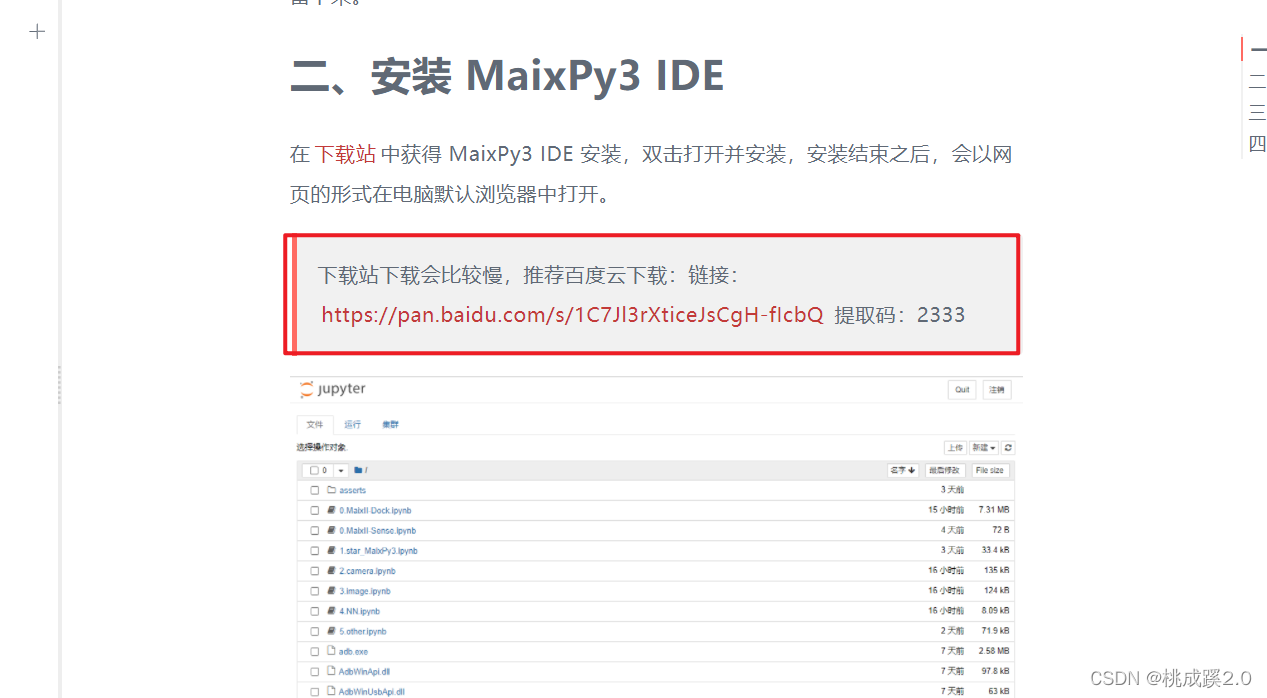Open the 下载站 link in the paragraph

pyautogui.click(x=346, y=154)
